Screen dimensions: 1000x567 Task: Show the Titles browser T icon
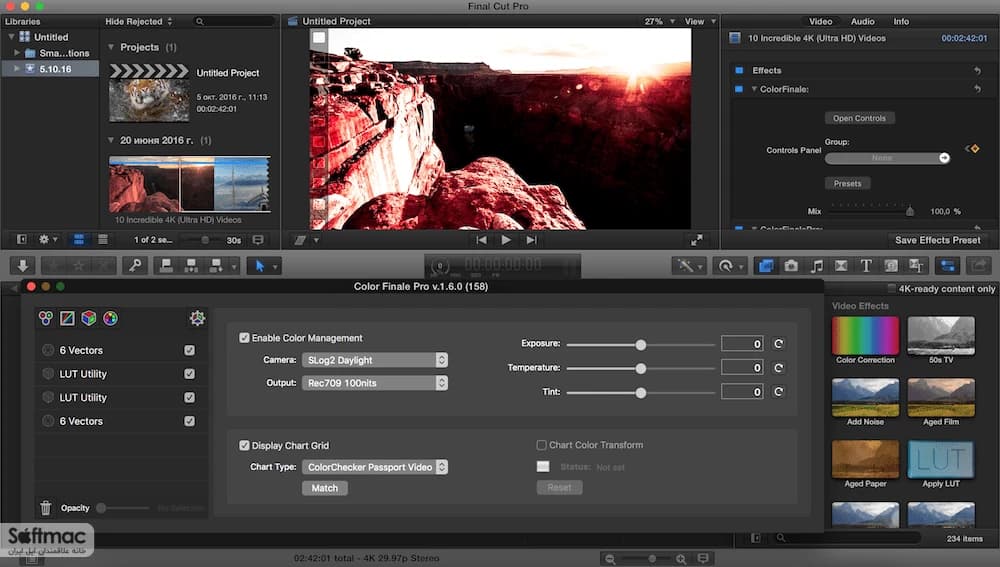[x=866, y=265]
